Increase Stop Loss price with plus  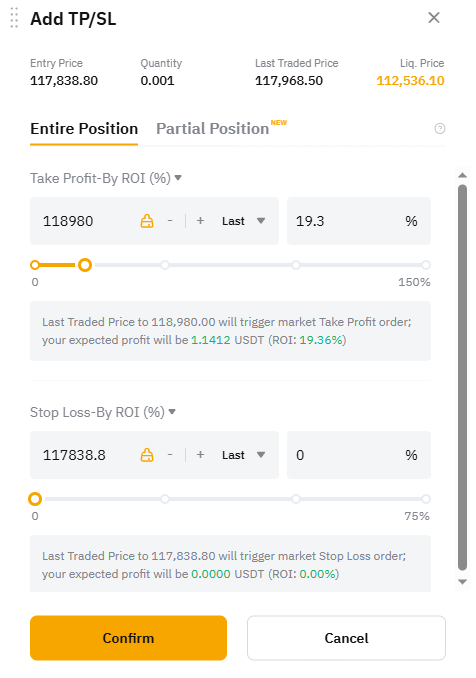tap(200, 455)
